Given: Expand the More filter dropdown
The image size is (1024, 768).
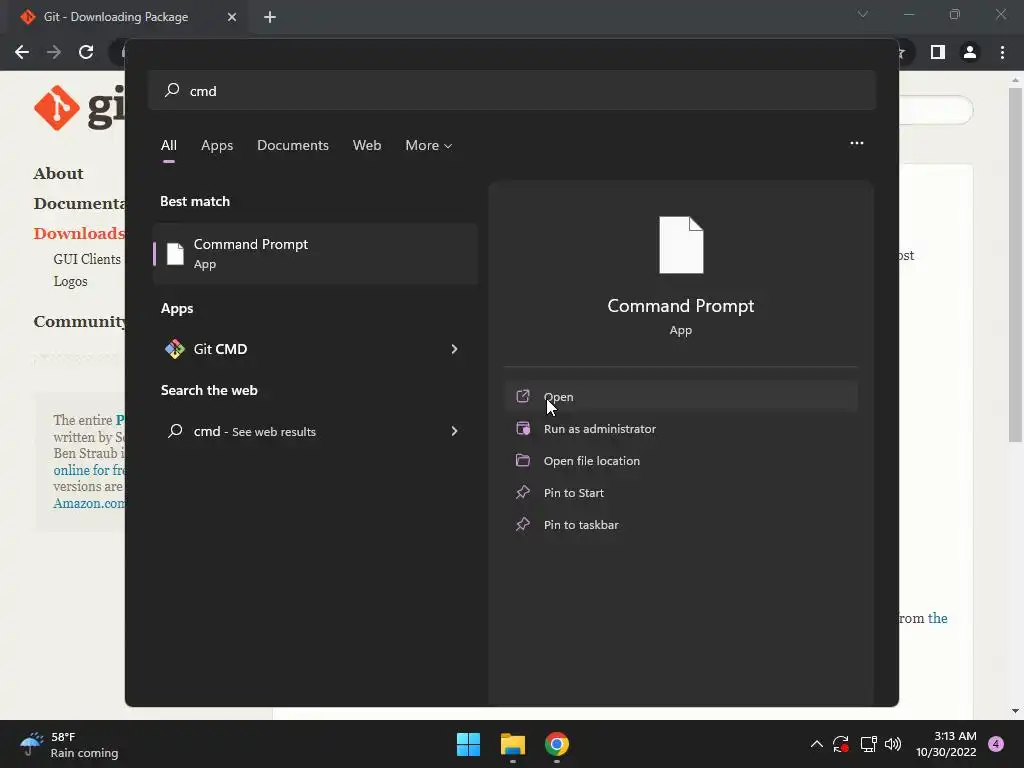Looking at the screenshot, I should tap(428, 146).
